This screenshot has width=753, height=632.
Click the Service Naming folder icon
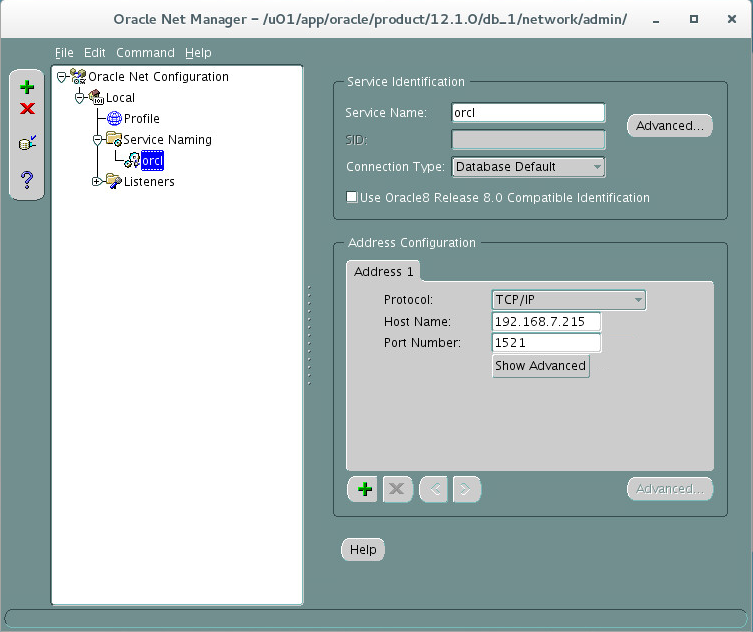[x=114, y=139]
